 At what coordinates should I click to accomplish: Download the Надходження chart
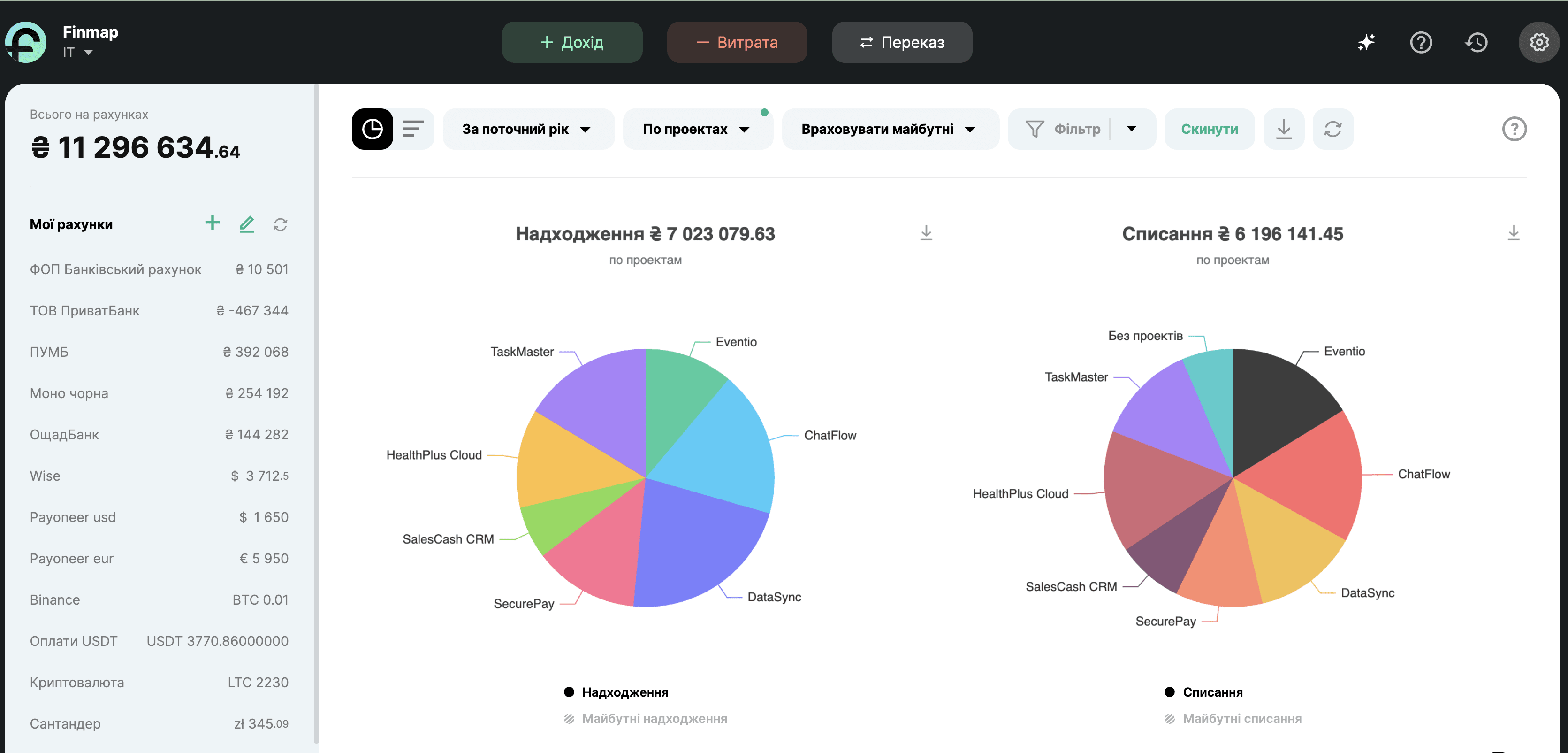click(926, 233)
